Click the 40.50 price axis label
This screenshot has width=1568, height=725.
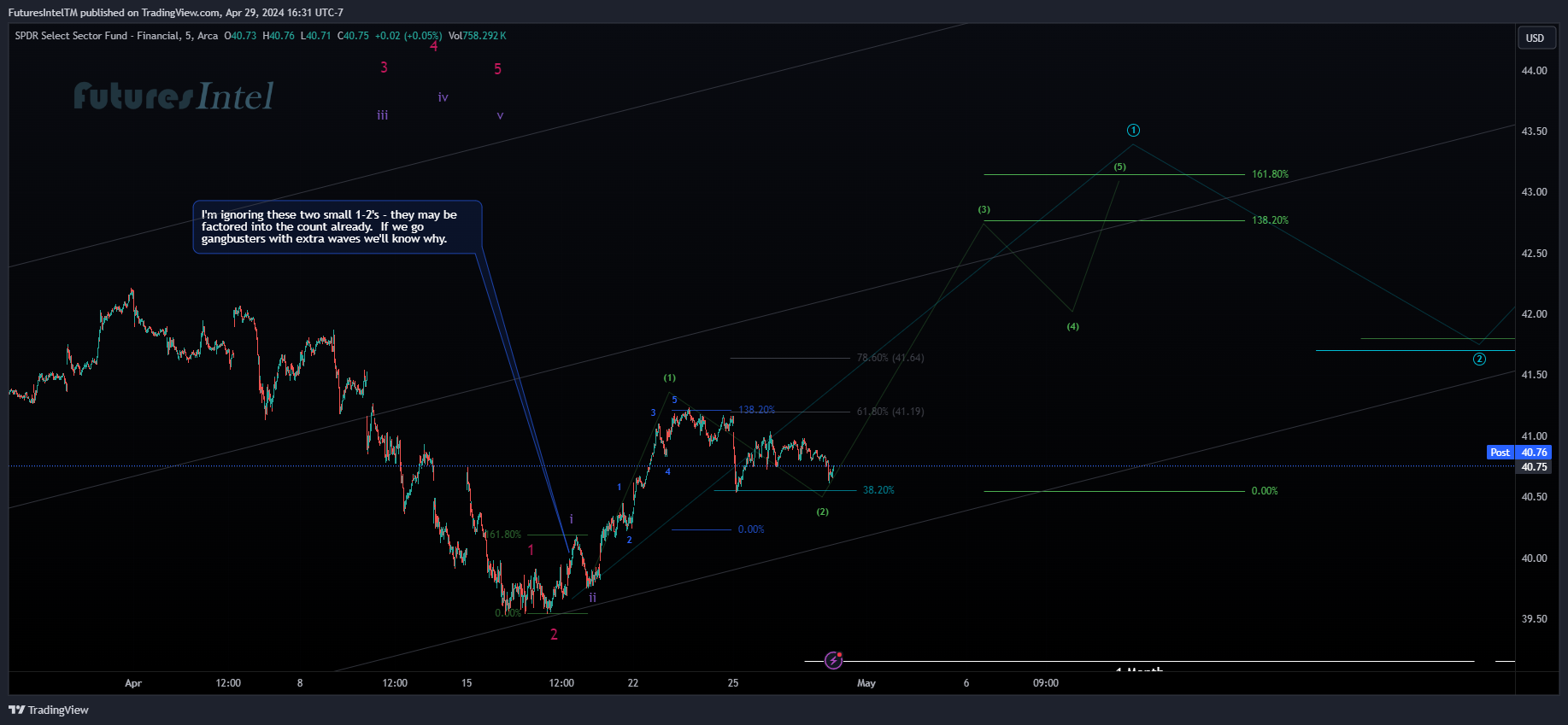pyautogui.click(x=1534, y=497)
